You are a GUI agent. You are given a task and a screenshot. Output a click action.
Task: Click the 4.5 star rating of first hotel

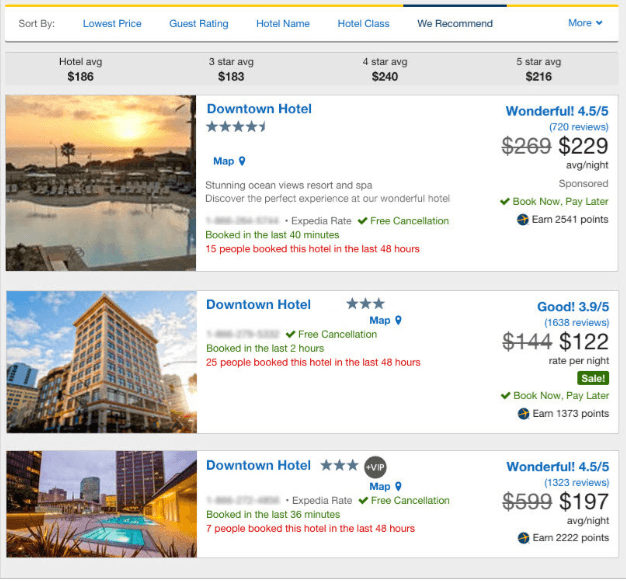tap(236, 127)
